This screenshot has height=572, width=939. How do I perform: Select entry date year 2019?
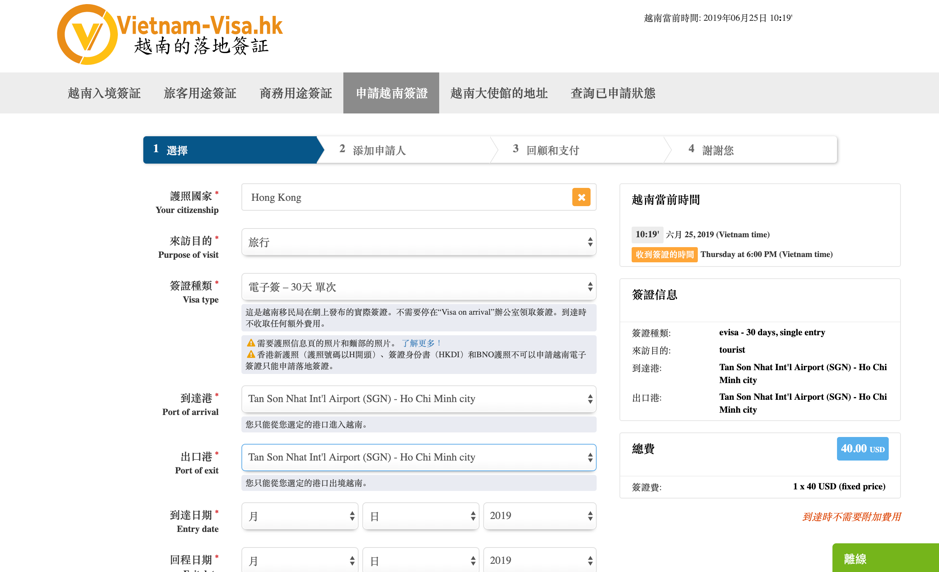[539, 516]
